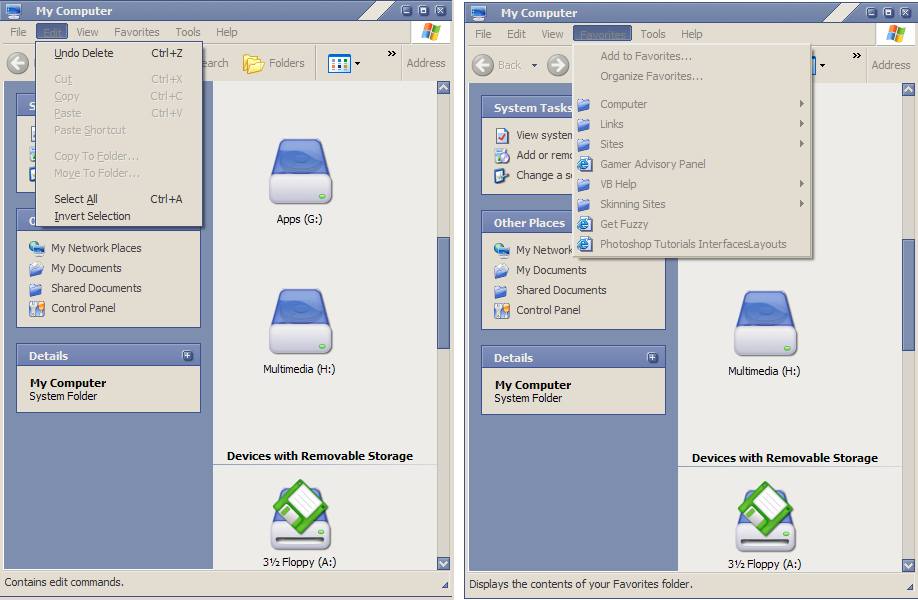Open Shared Documents link in the left window
918x600 pixels.
85,288
